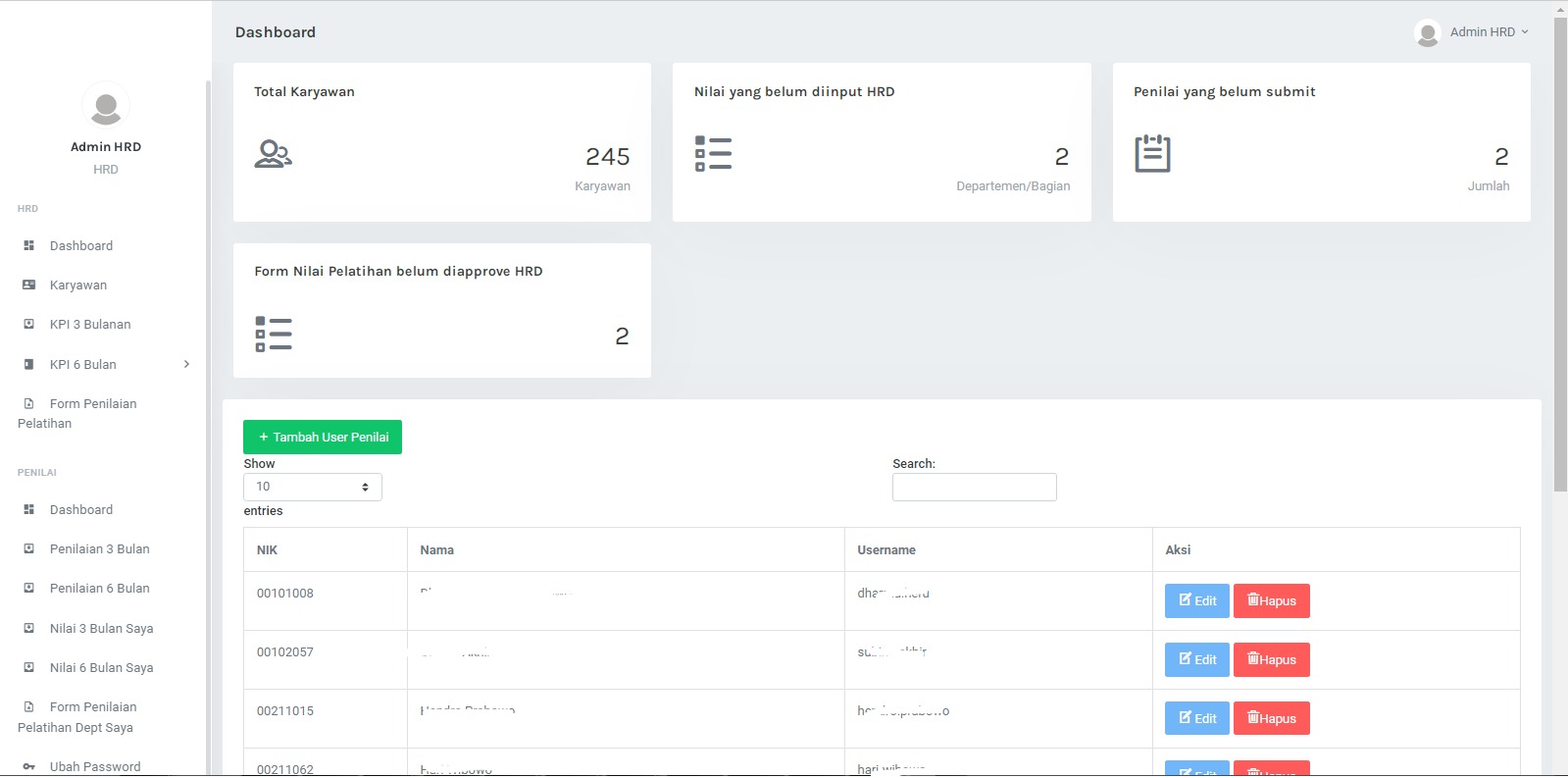1568x778 pixels.
Task: Go to Nilai 6 Bulan Saya page
Action: (101, 668)
